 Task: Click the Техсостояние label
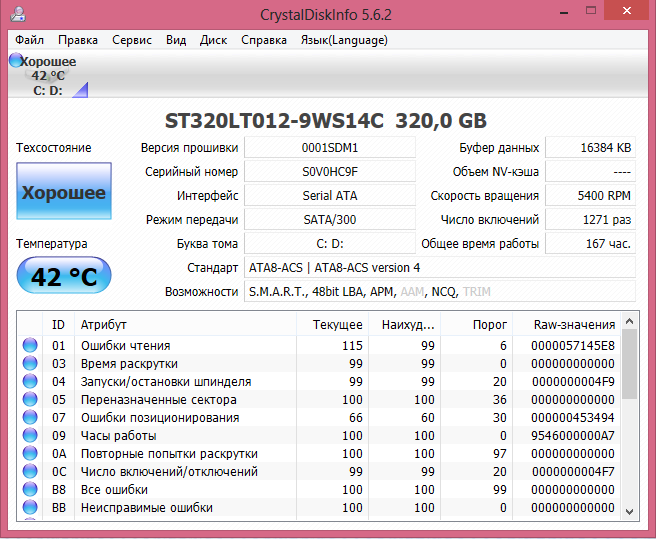coord(54,148)
